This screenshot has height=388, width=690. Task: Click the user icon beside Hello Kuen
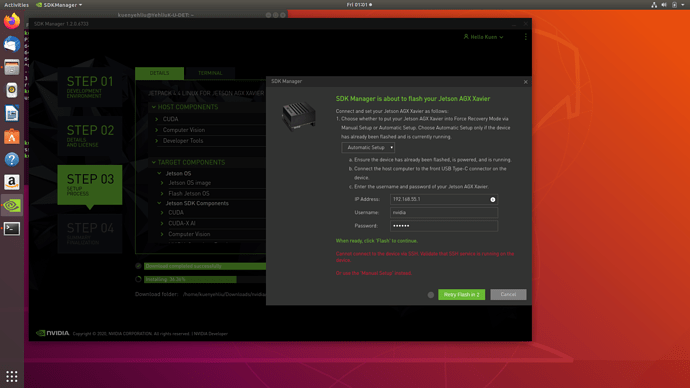coord(466,37)
